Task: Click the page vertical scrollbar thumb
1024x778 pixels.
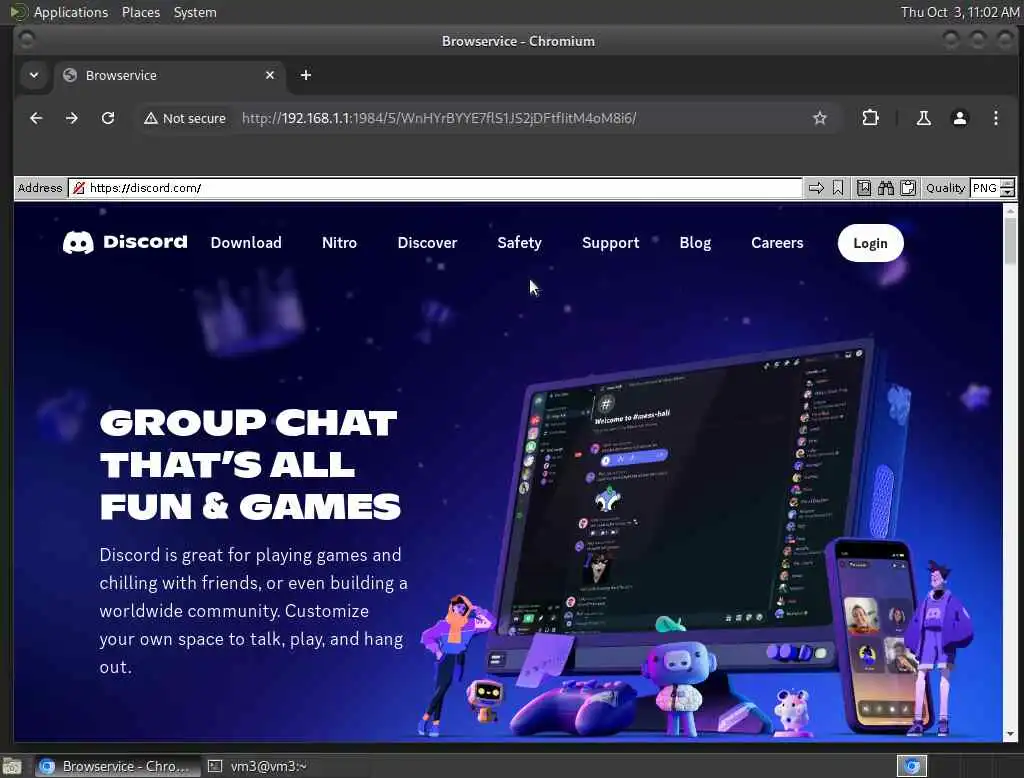Action: point(1010,240)
